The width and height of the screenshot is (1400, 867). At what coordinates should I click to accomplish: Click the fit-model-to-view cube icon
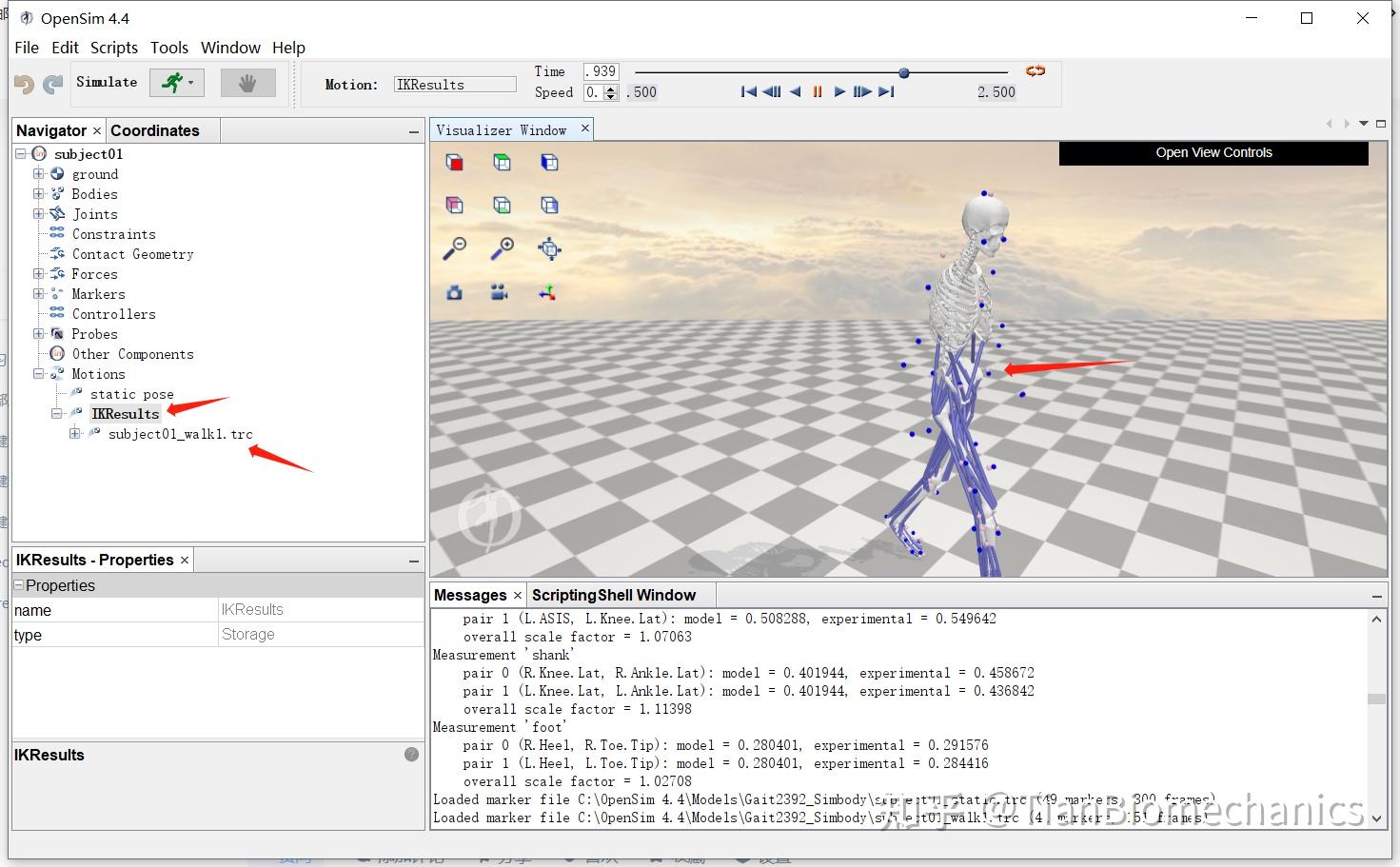click(x=549, y=248)
